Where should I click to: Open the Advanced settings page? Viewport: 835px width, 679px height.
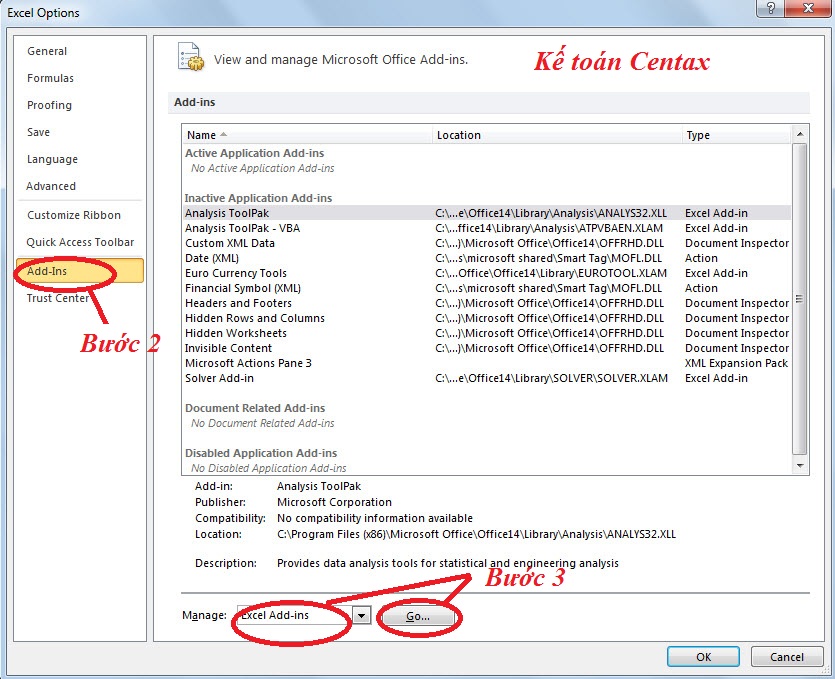point(54,186)
